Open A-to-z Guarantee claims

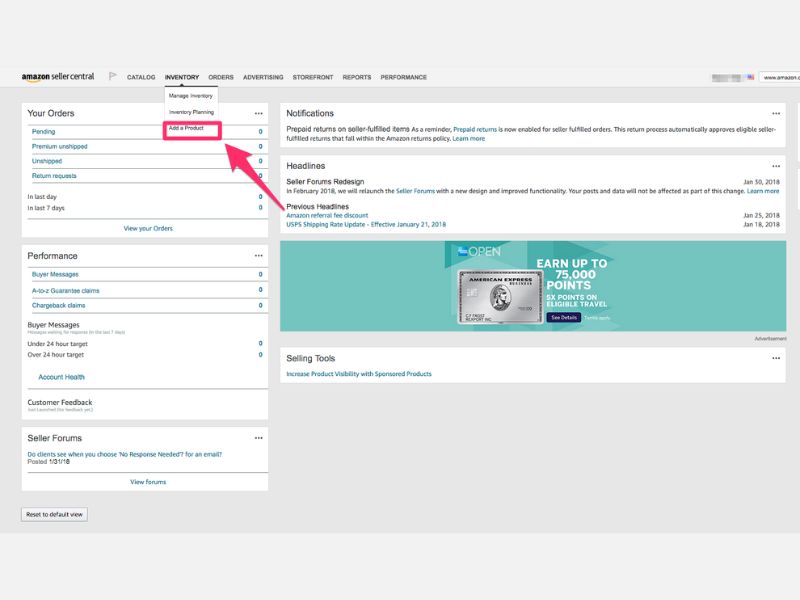click(66, 291)
